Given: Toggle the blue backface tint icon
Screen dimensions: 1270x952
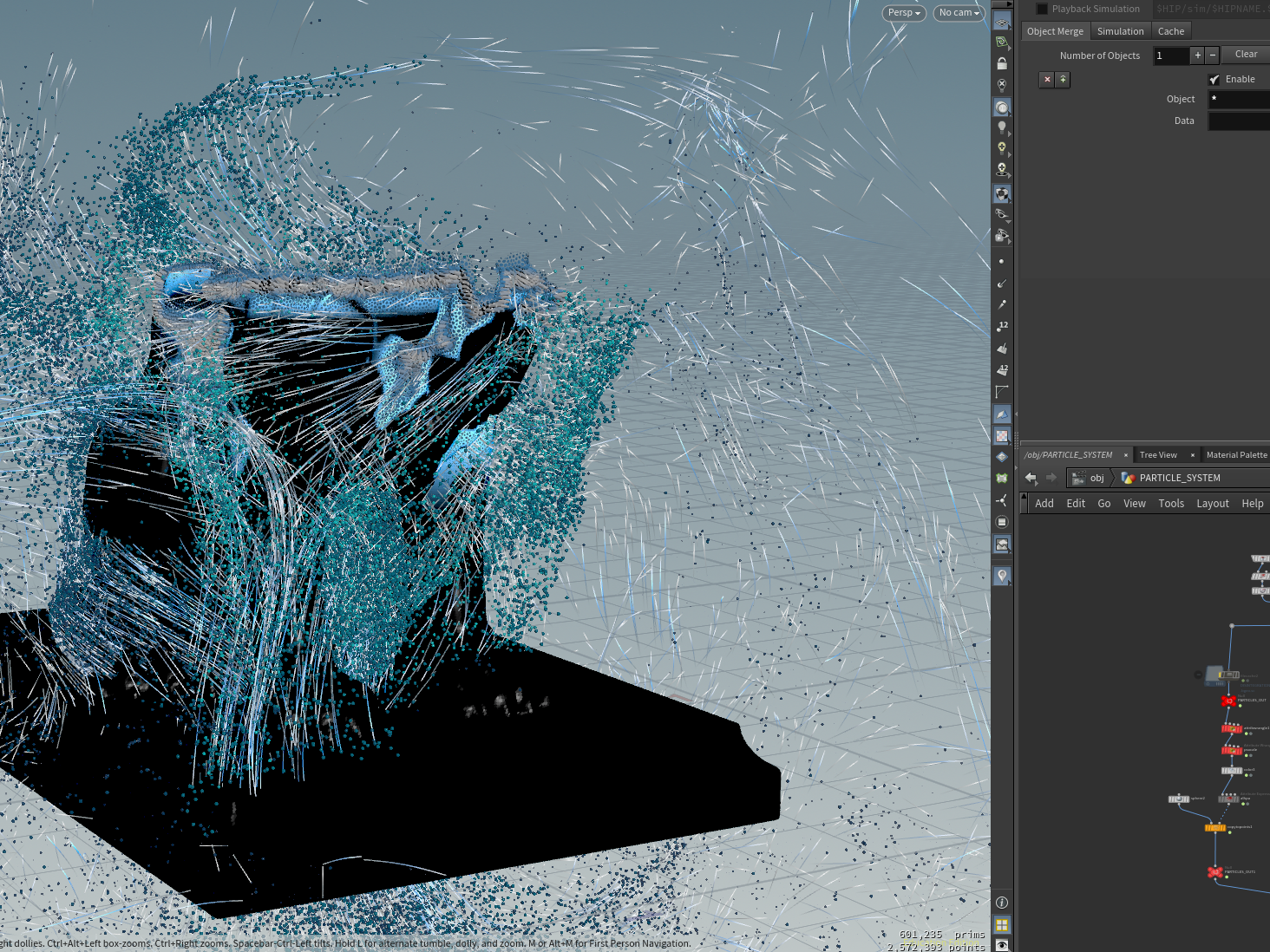Looking at the screenshot, I should point(1002,414).
